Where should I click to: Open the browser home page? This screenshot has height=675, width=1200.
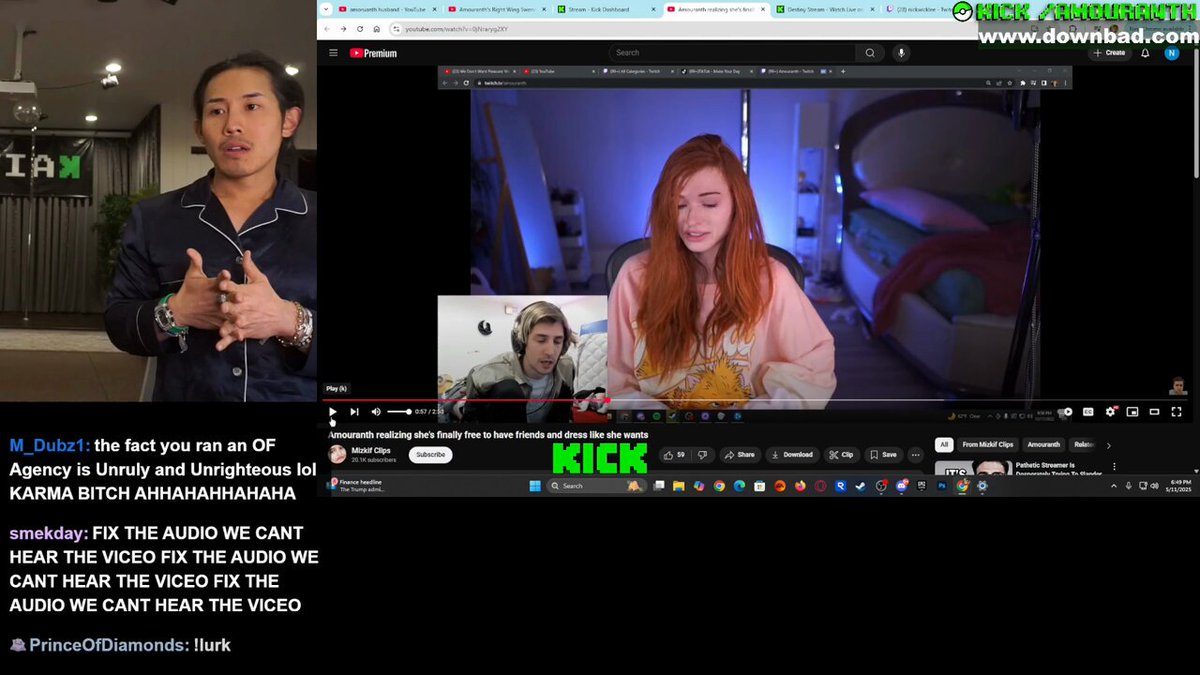point(376,29)
